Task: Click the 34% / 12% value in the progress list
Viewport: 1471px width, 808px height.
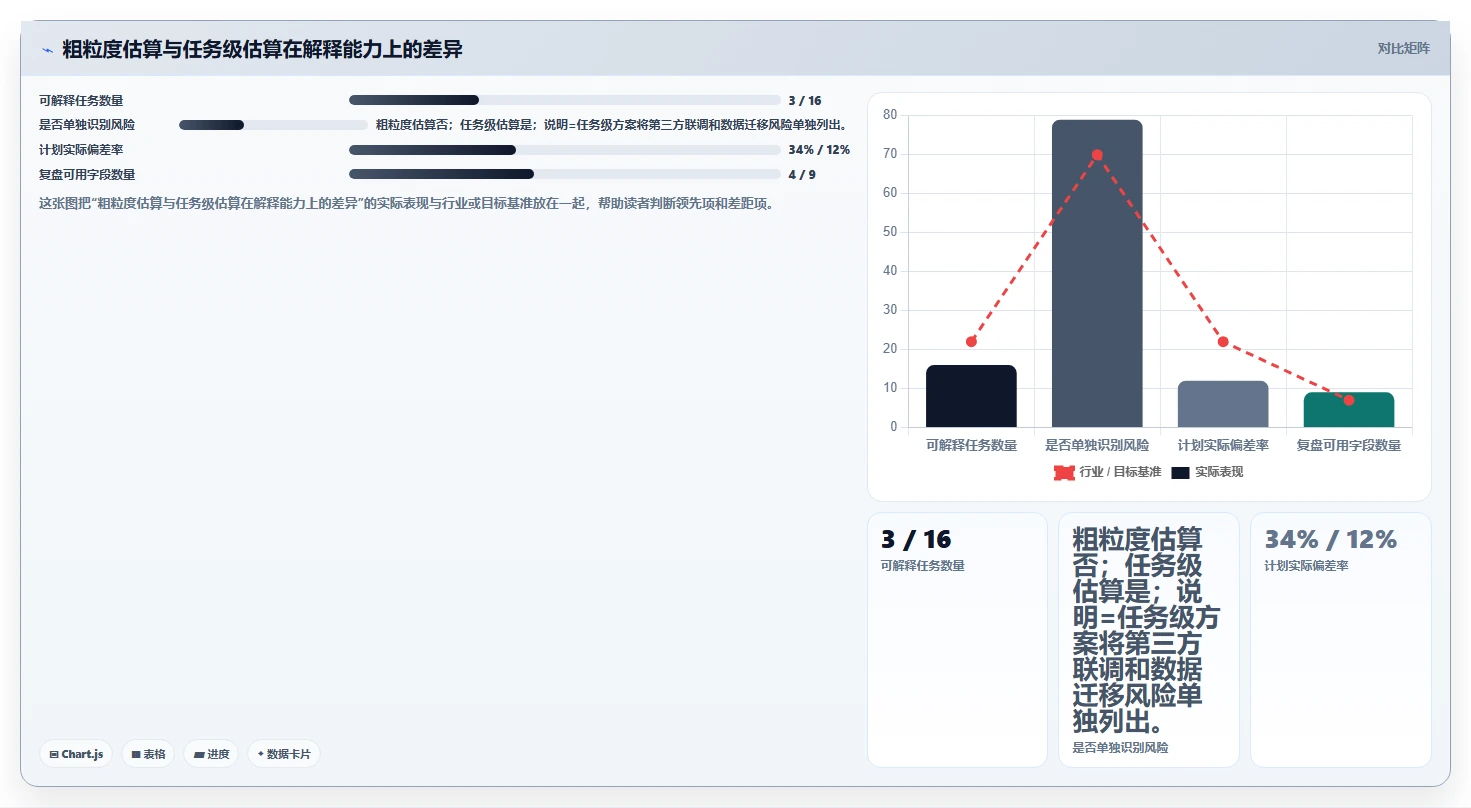Action: (819, 150)
